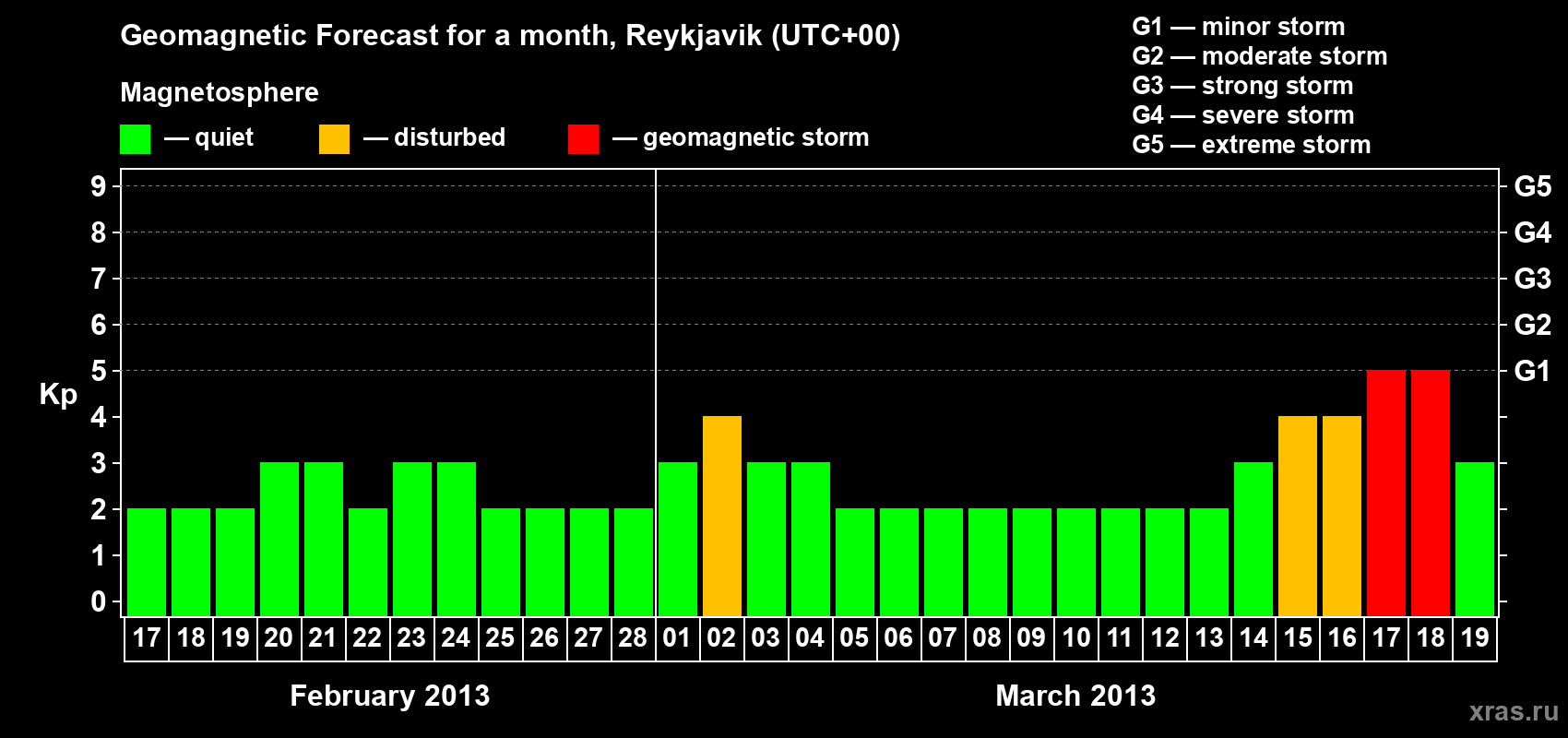Click the Kp axis label
The height and width of the screenshot is (738, 1568).
pos(58,395)
